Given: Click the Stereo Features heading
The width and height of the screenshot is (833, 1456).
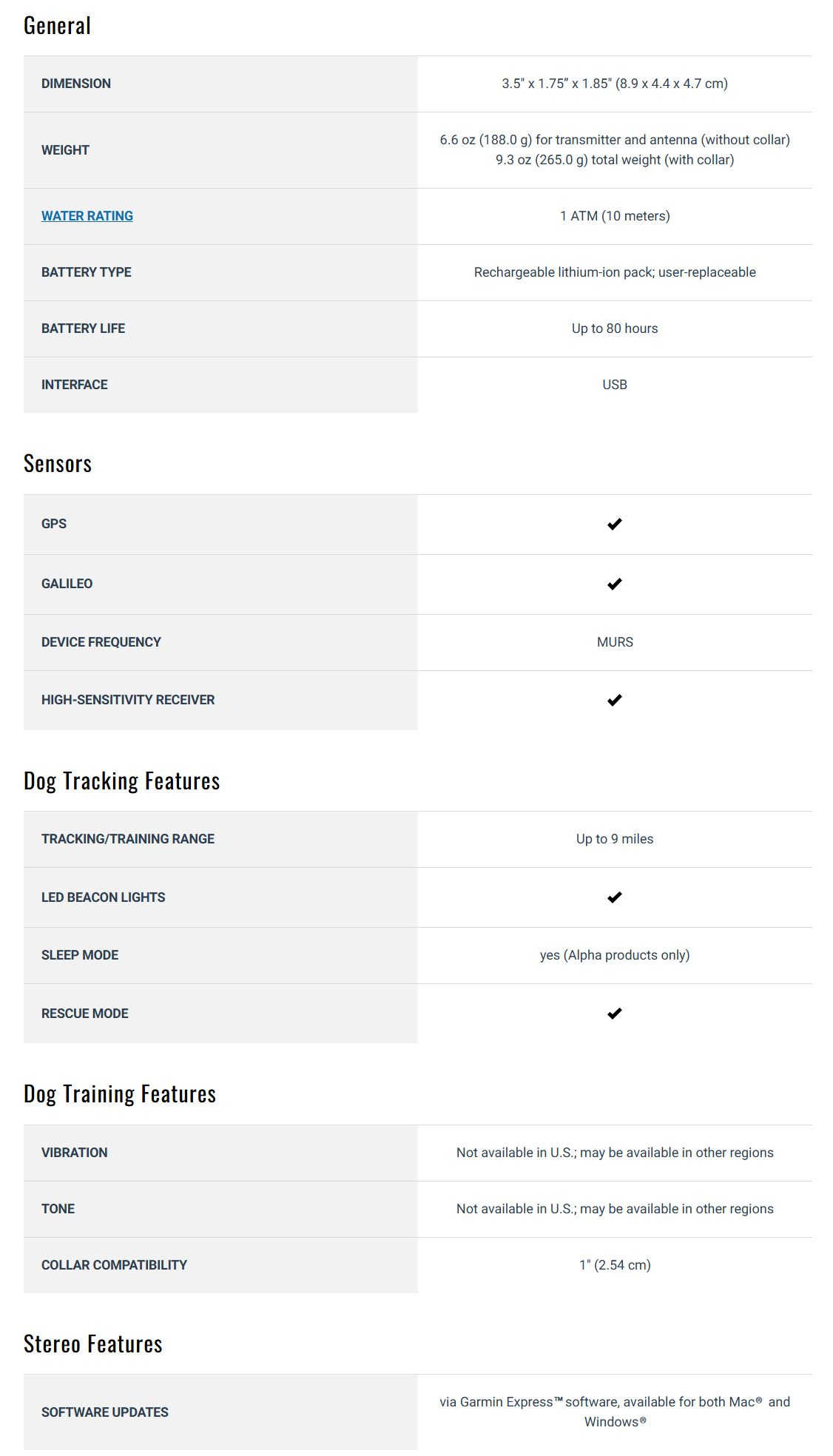Looking at the screenshot, I should 93,1344.
